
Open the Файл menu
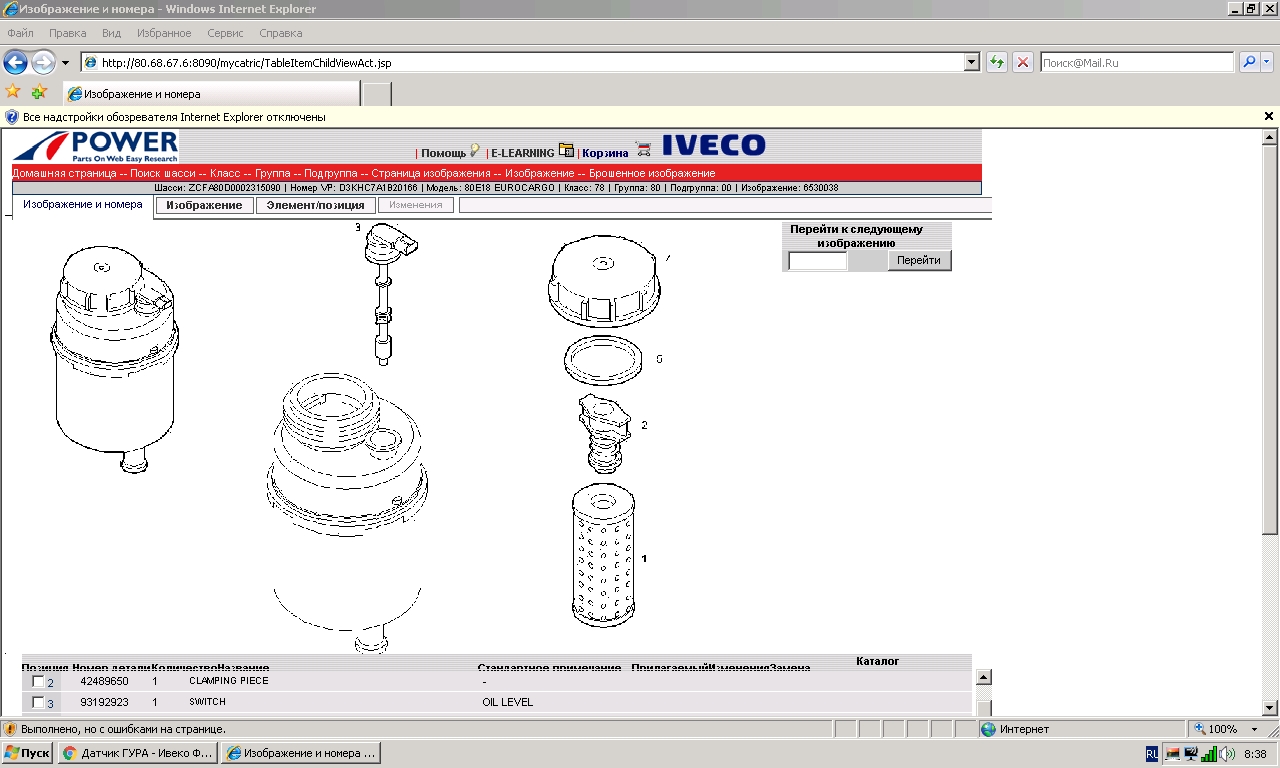click(x=20, y=33)
